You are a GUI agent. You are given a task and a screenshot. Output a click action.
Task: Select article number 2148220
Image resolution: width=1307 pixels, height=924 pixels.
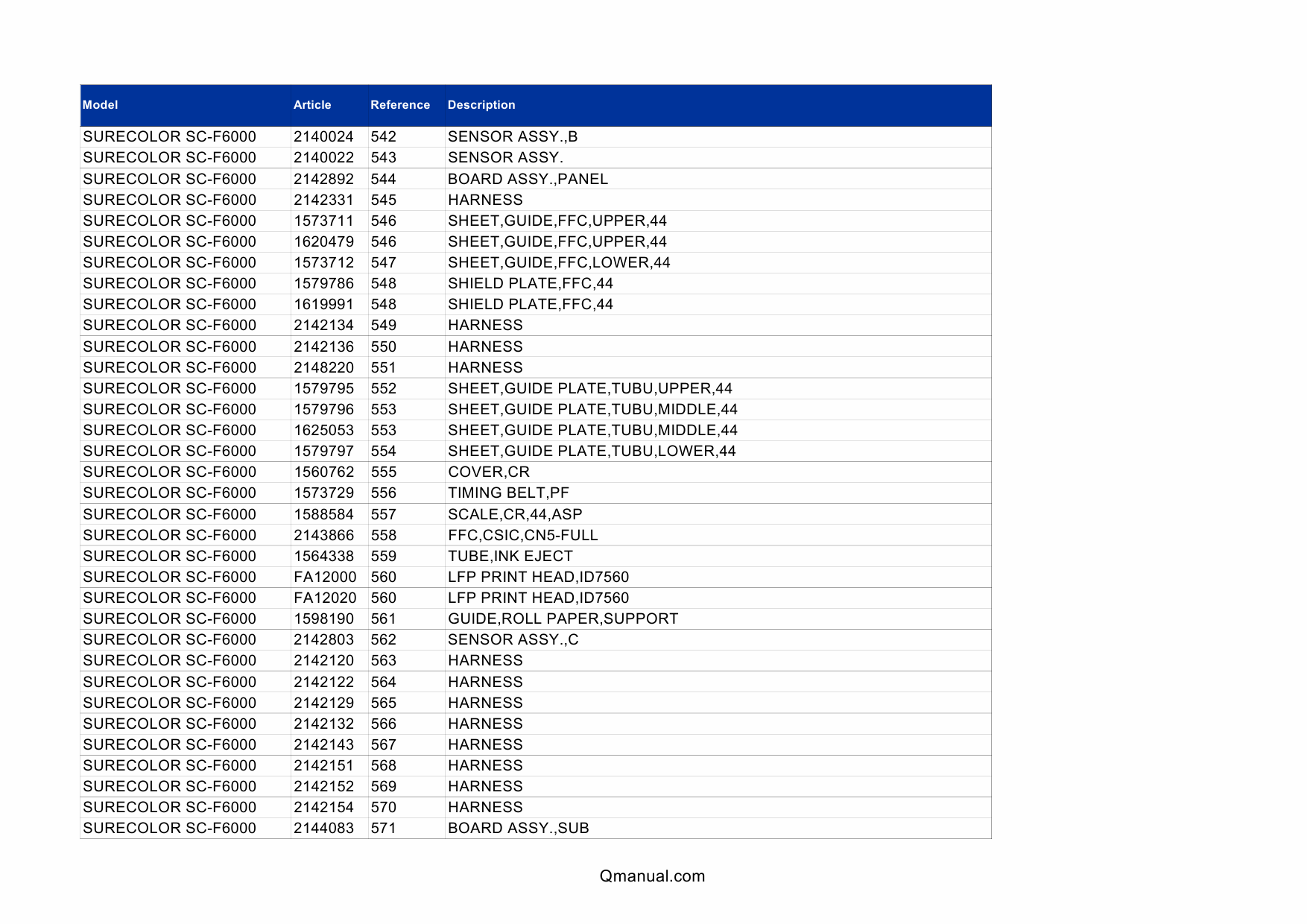click(x=323, y=367)
